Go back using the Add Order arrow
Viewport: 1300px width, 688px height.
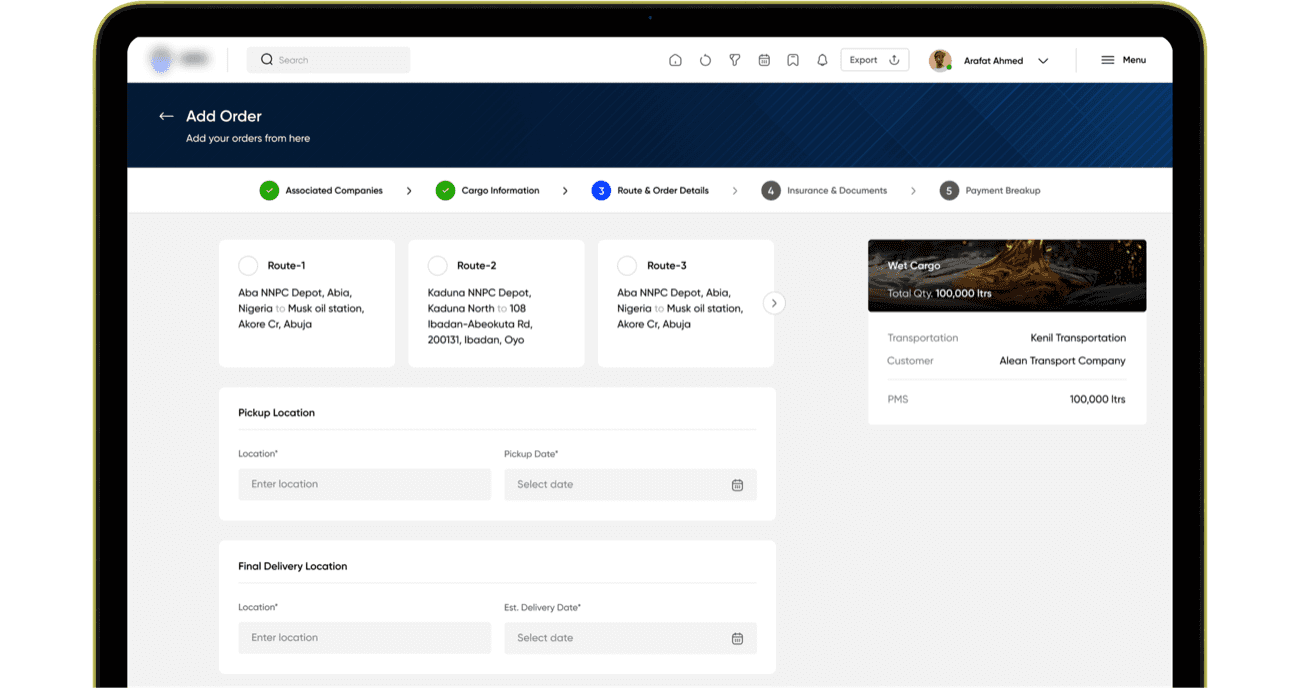click(x=166, y=116)
